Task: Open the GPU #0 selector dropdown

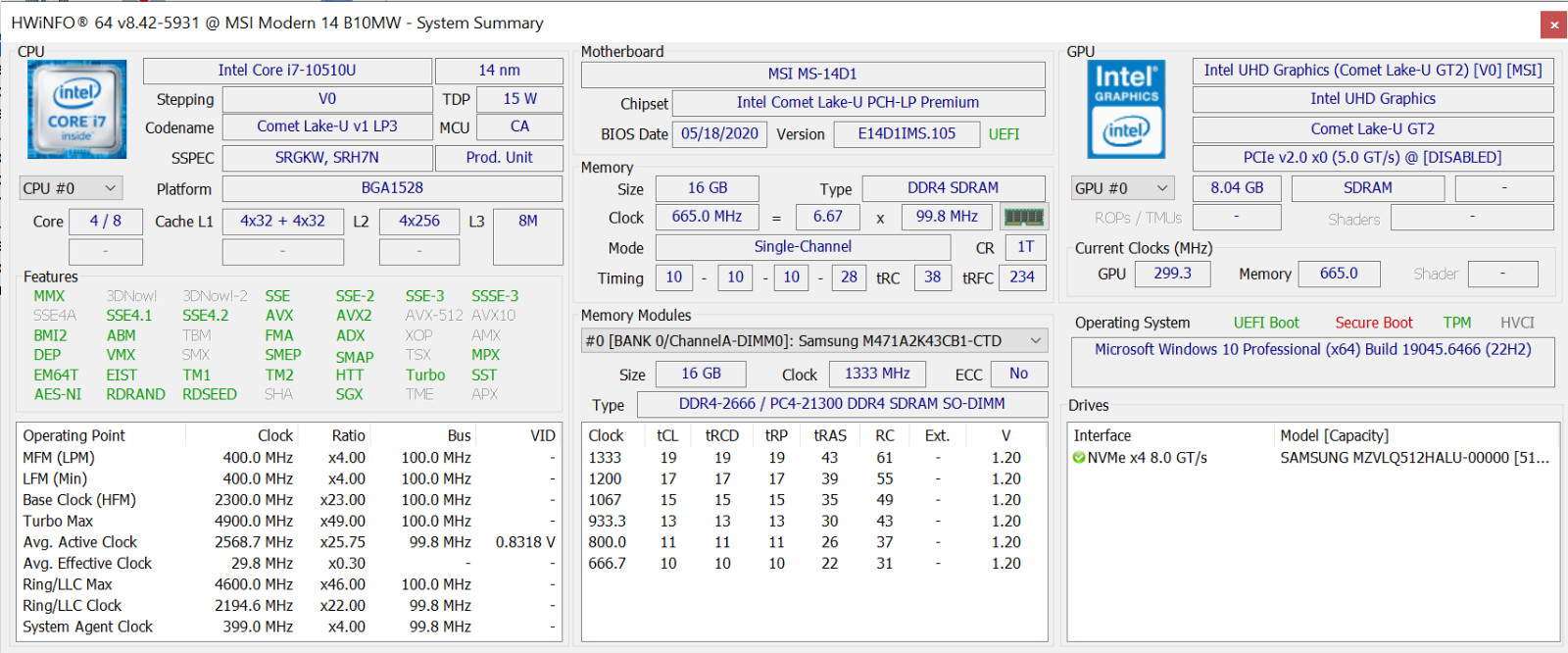Action: click(1123, 188)
